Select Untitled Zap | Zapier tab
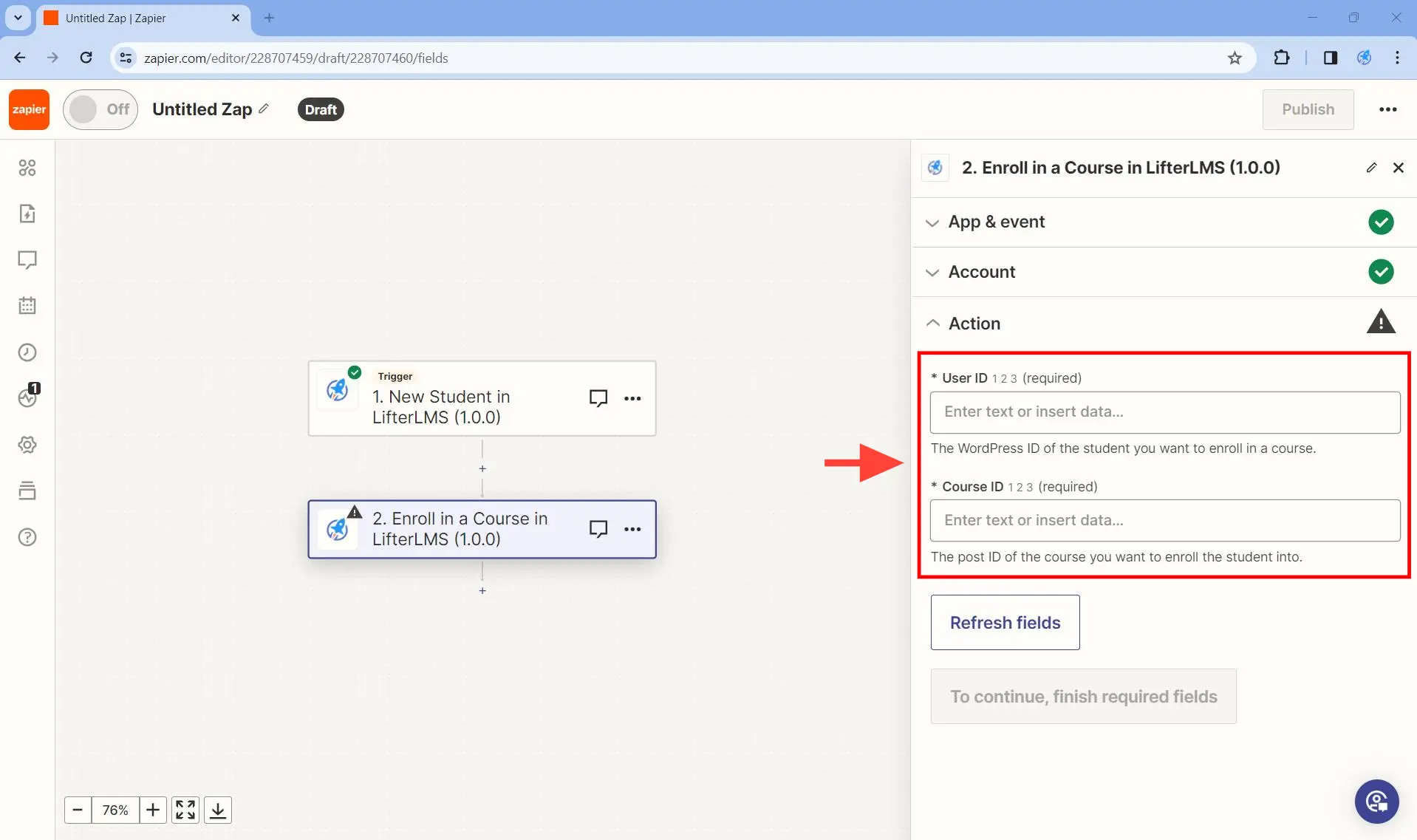Viewport: 1417px width, 840px height. (x=143, y=18)
